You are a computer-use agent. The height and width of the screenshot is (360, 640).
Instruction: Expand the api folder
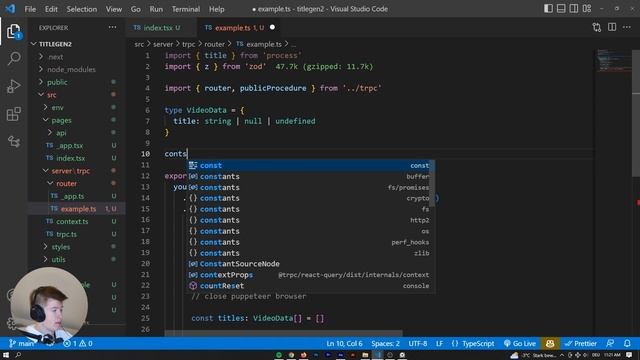pos(61,133)
